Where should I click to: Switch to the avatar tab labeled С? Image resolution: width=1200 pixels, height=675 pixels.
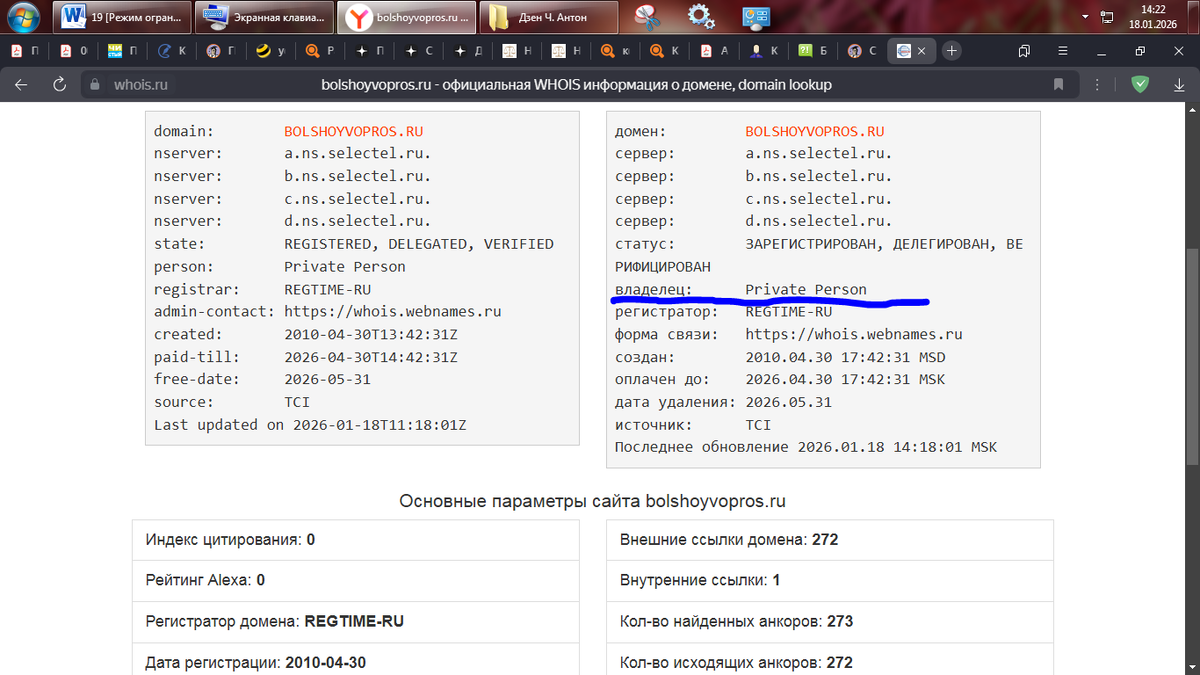(x=861, y=50)
